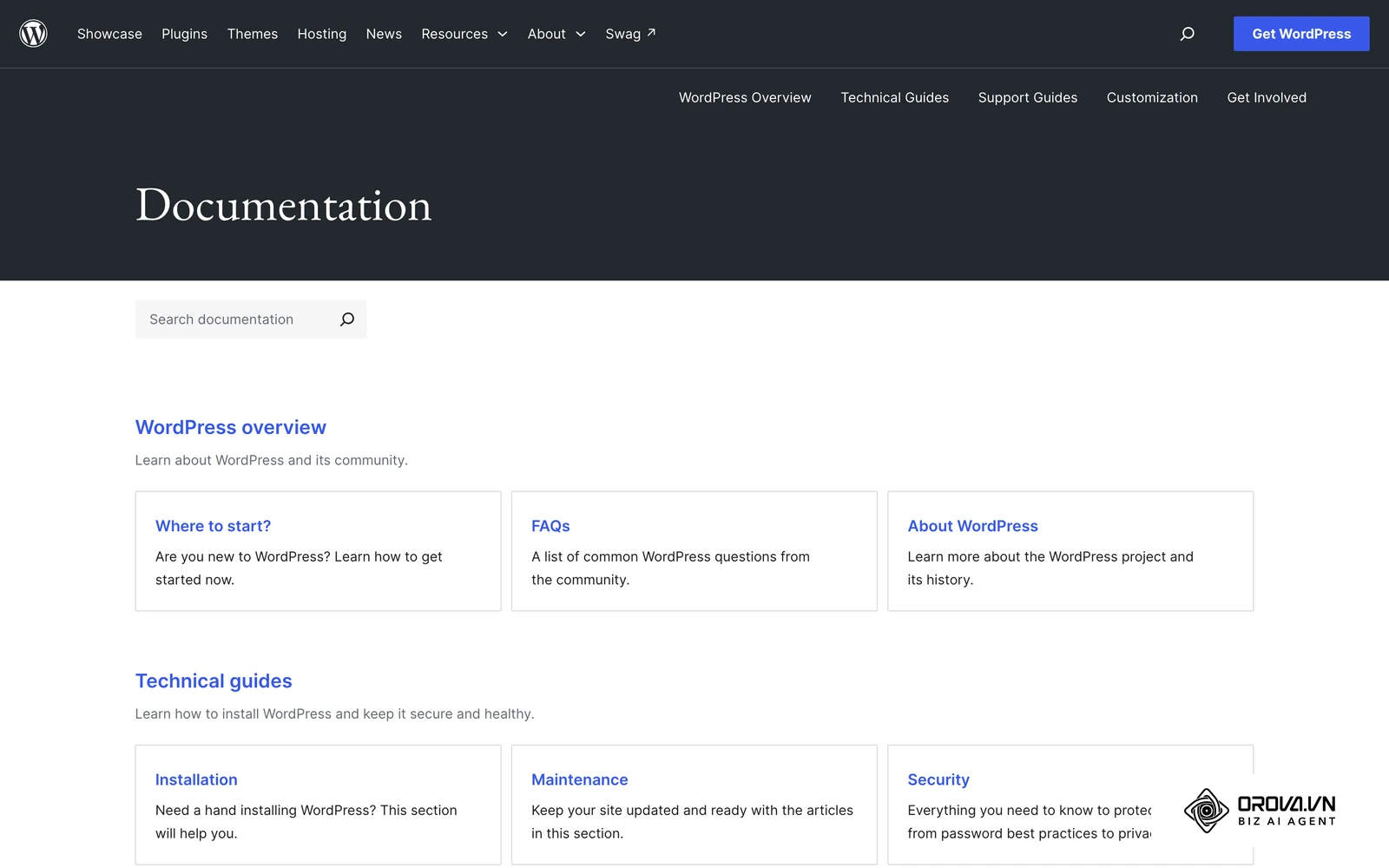Open the WordPress overview section heading

pos(231,427)
